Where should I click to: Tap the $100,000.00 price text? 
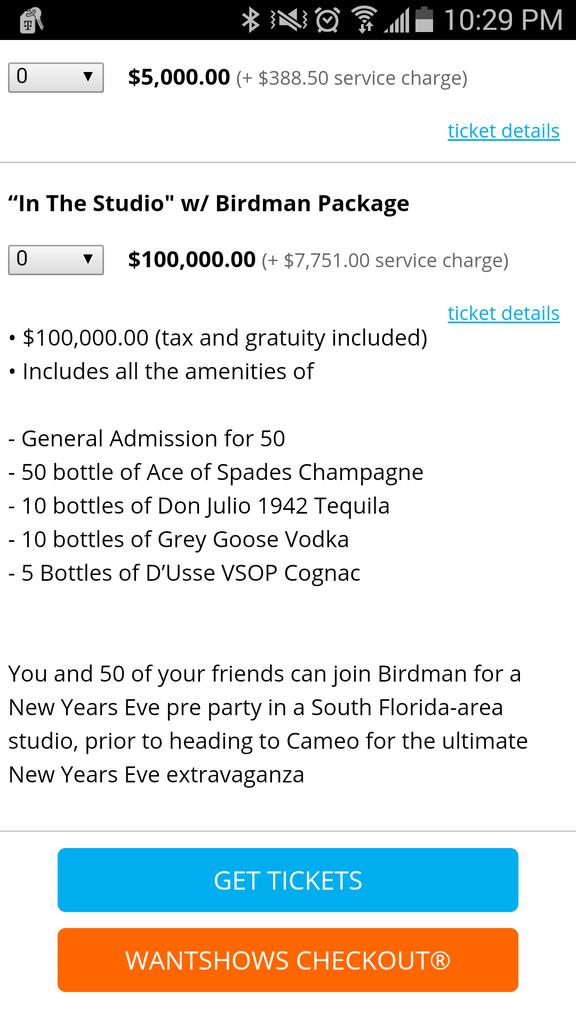pyautogui.click(x=192, y=260)
